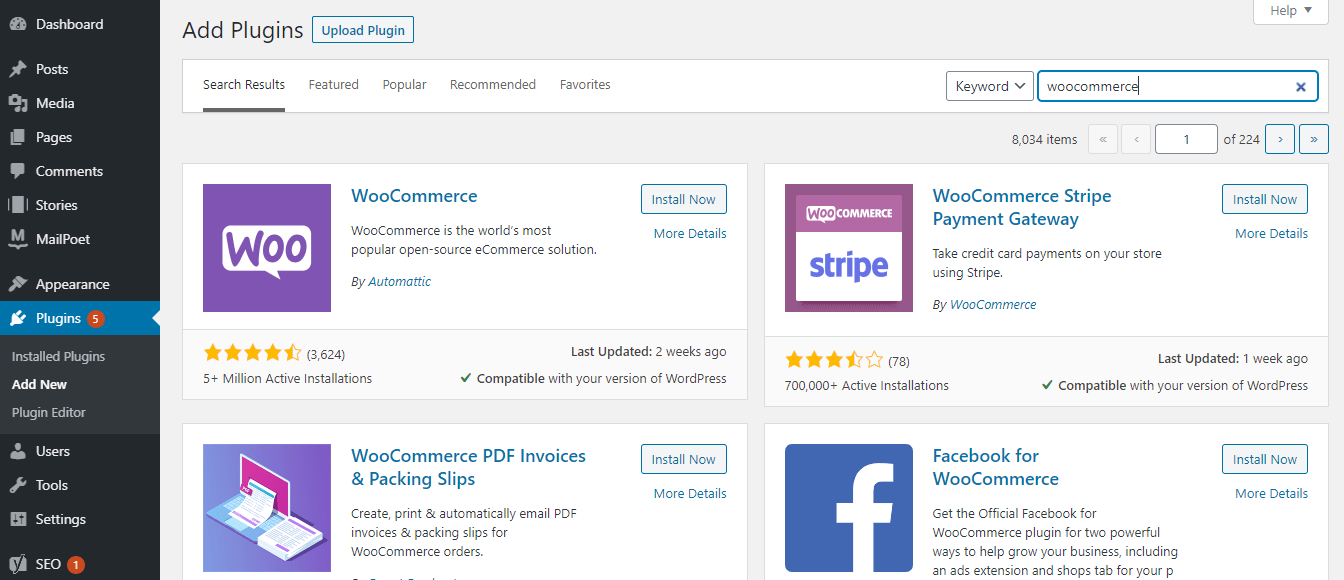Click the Stripe plugin star rating
Image resolution: width=1344 pixels, height=580 pixels.
(834, 360)
